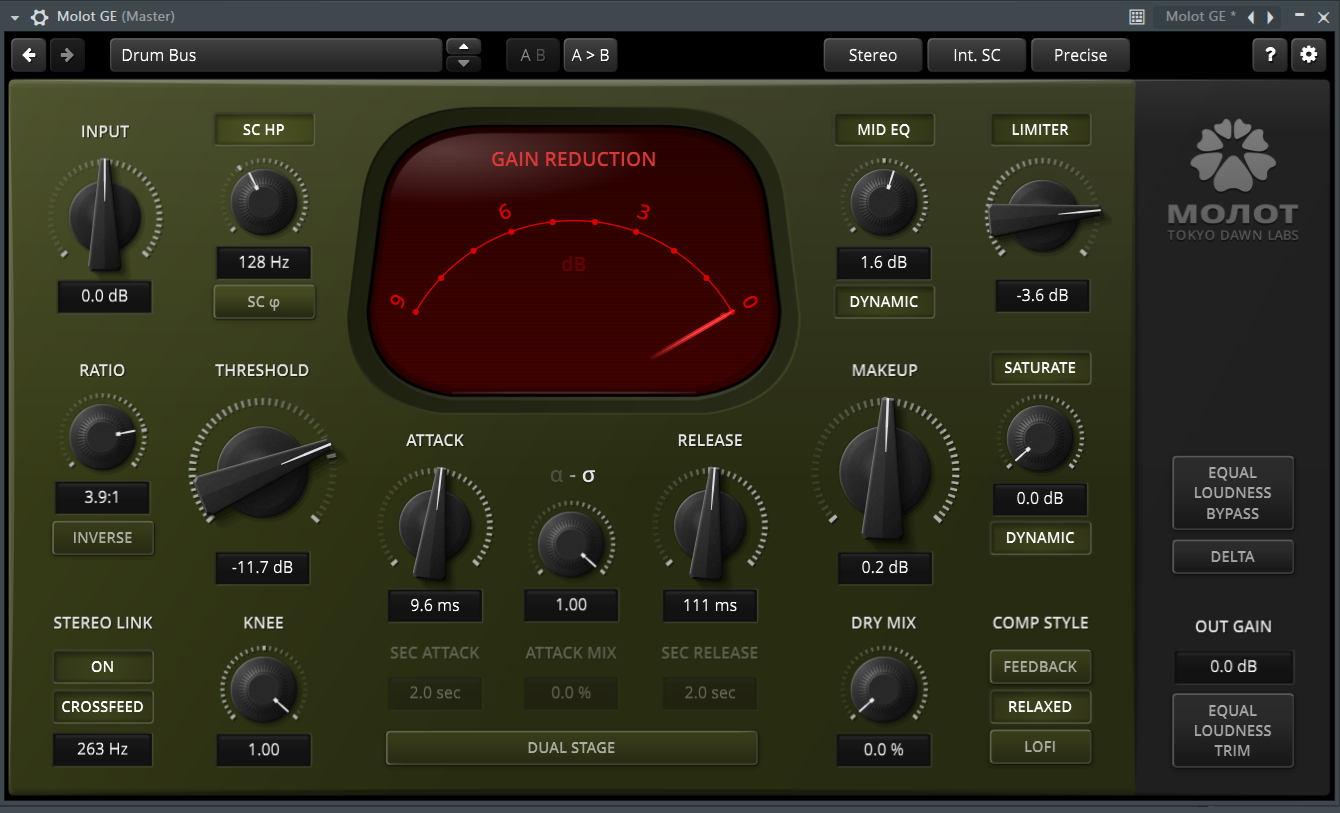Click the SC HP frequency knob
This screenshot has width=1340, height=813.
pos(263,201)
